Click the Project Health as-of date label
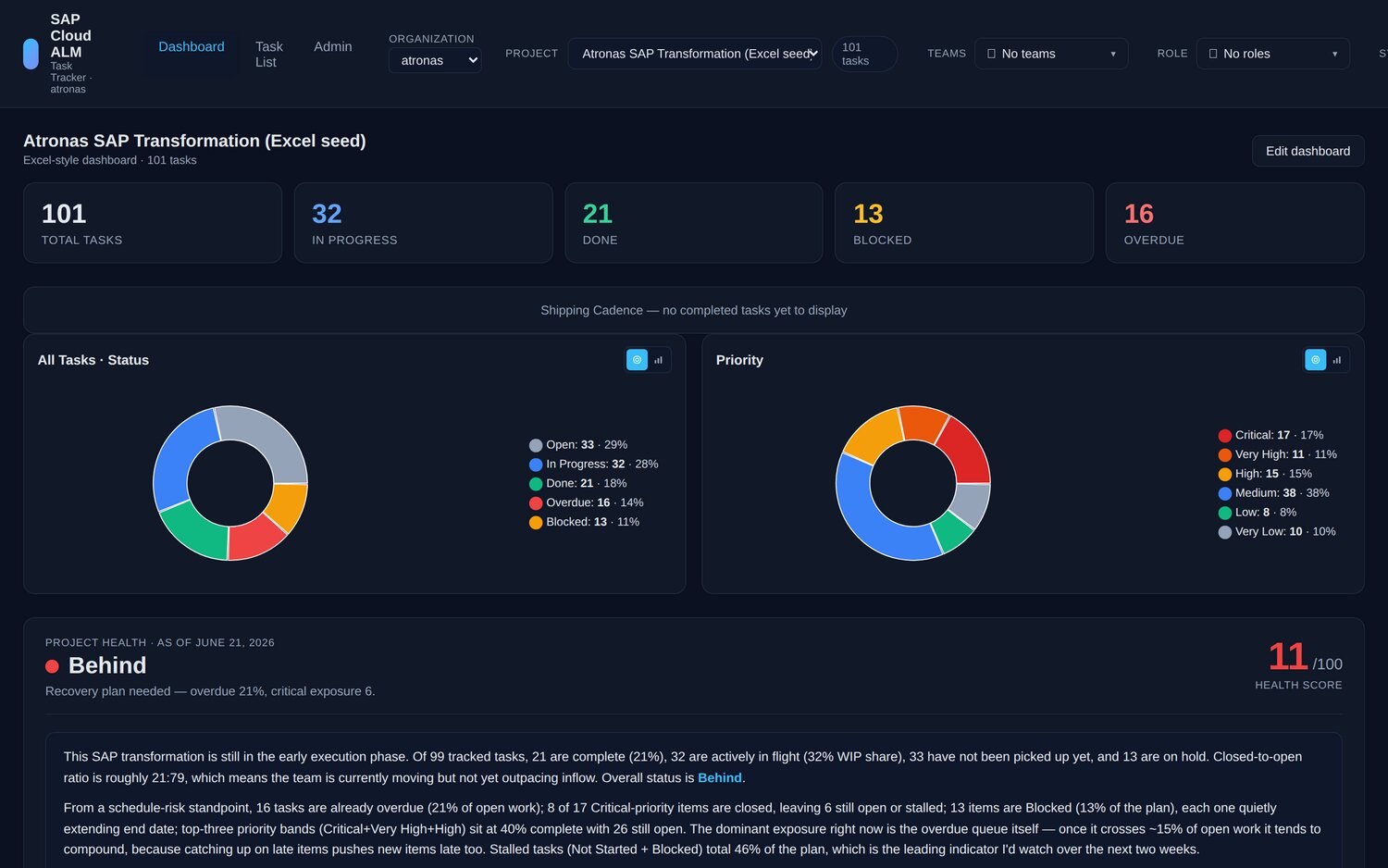 pos(160,642)
